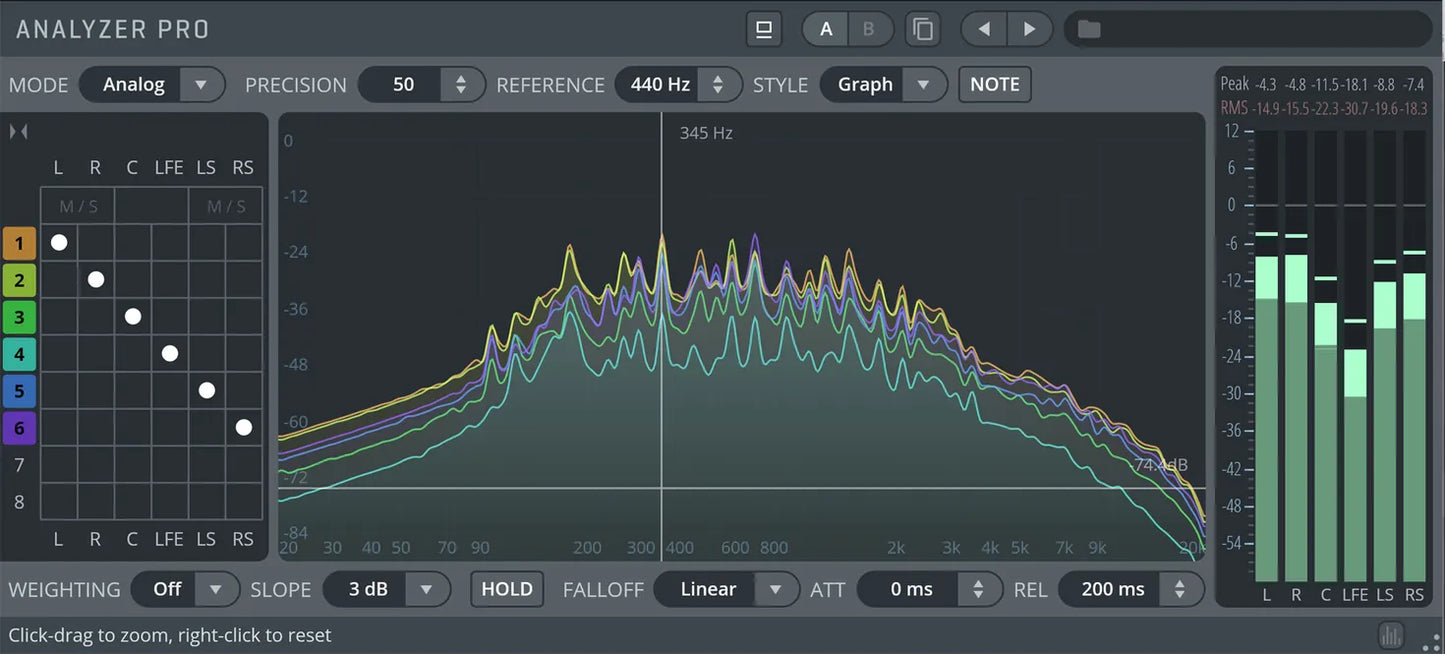The height and width of the screenshot is (654, 1445).
Task: Click the 2k frequency axis label
Action: pyautogui.click(x=896, y=548)
